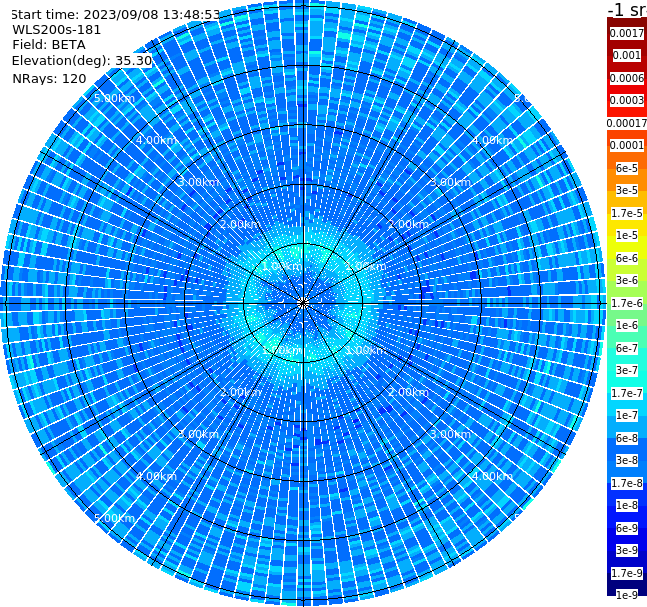This screenshot has width=647, height=607.
Task: Select the 3e-7 colorbar value
Action: coord(627,370)
